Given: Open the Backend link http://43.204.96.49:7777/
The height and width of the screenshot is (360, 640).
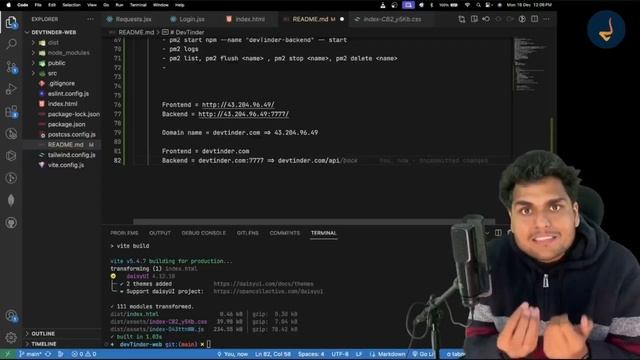Looking at the screenshot, I should point(243,114).
